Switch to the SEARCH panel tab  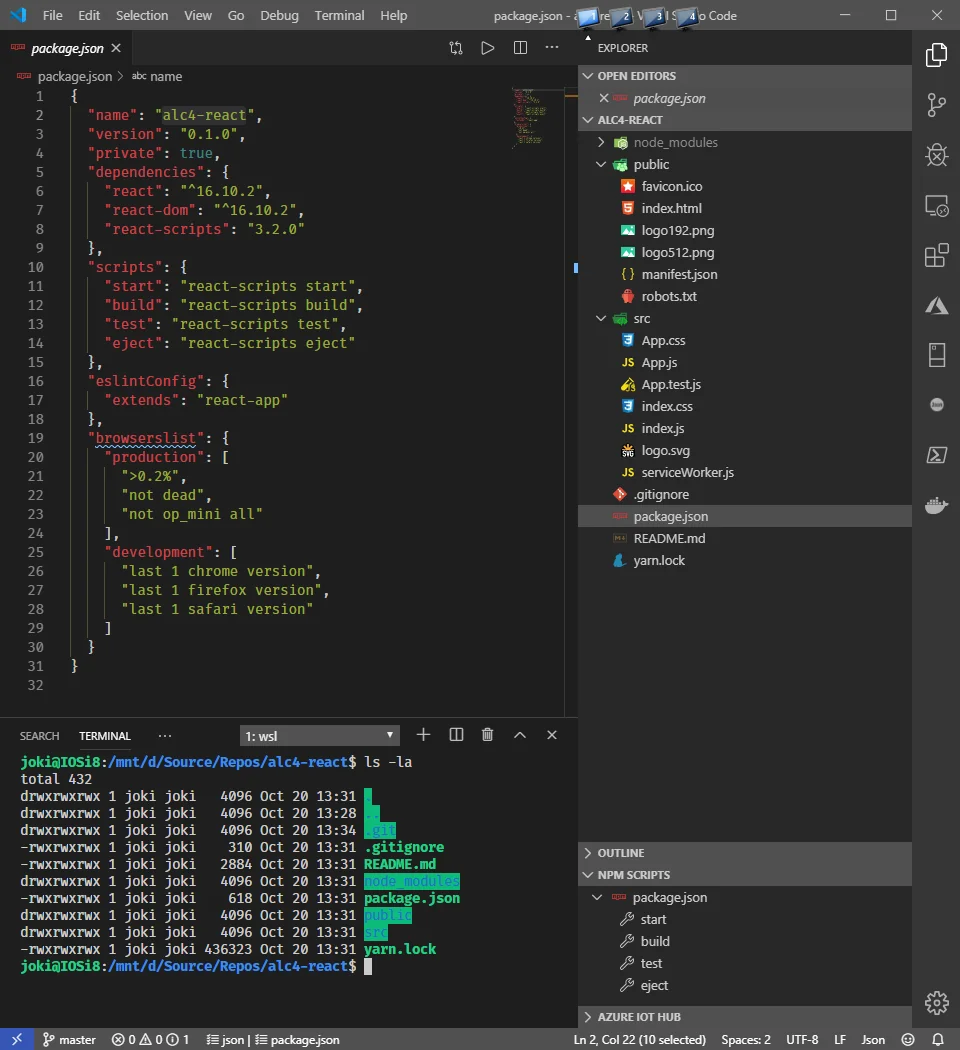(x=39, y=735)
